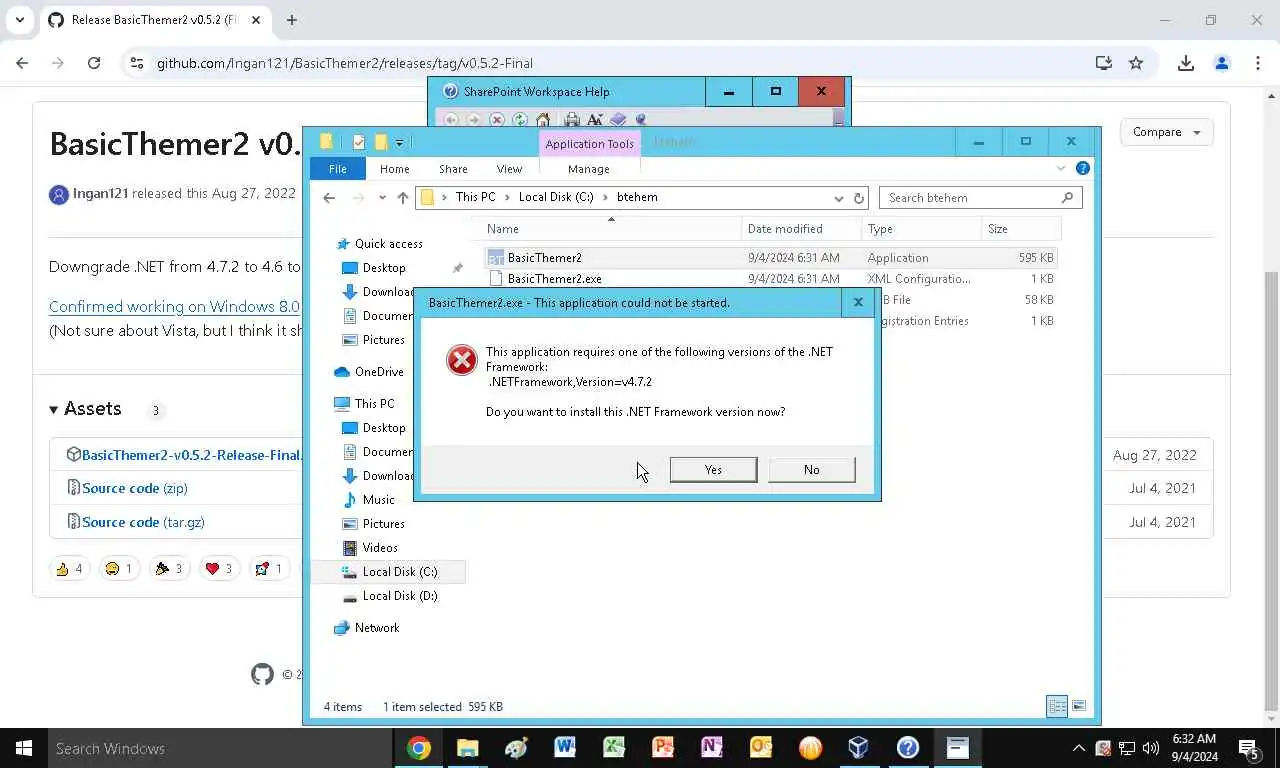This screenshot has width=1280, height=768.
Task: Open the Ingan121 author profile link
Action: 100,193
